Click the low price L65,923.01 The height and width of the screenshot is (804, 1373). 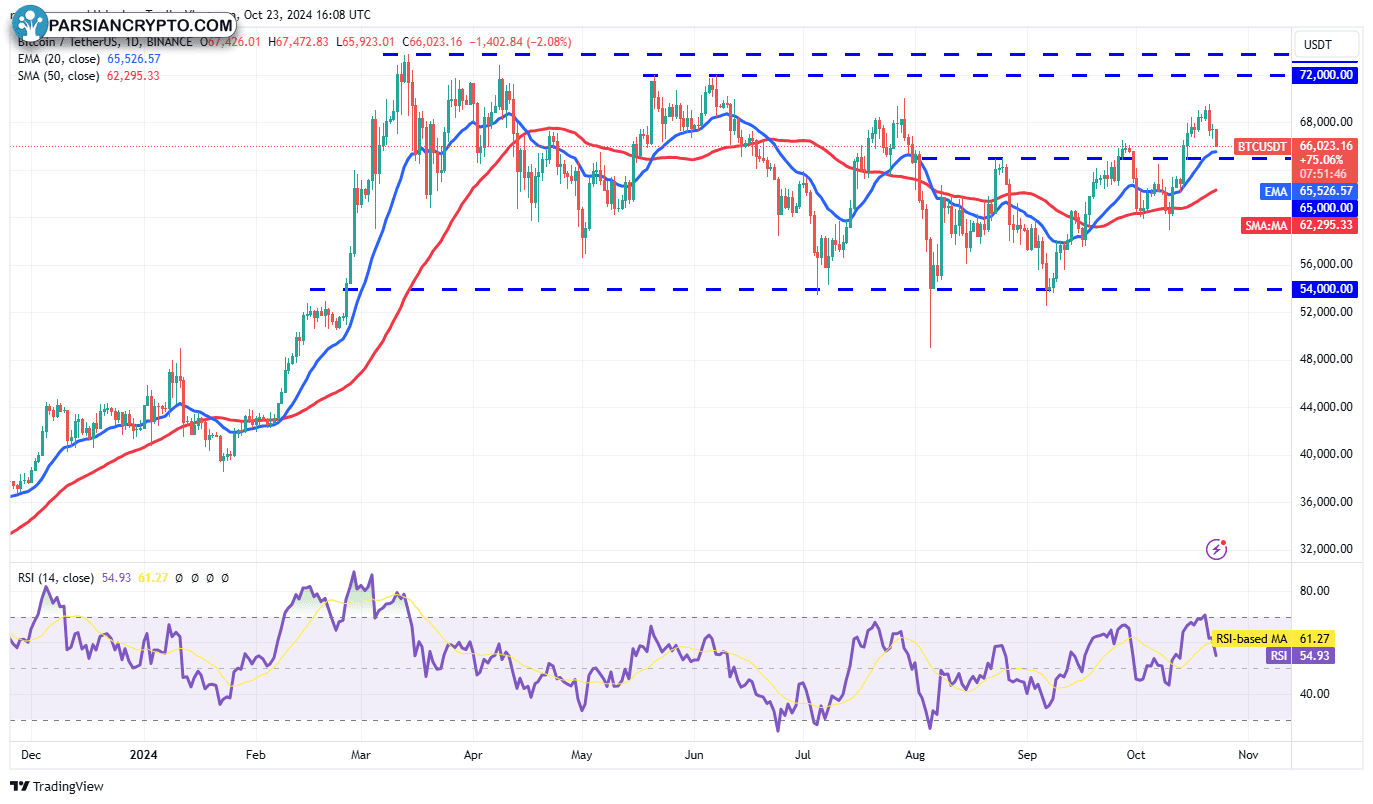point(366,42)
